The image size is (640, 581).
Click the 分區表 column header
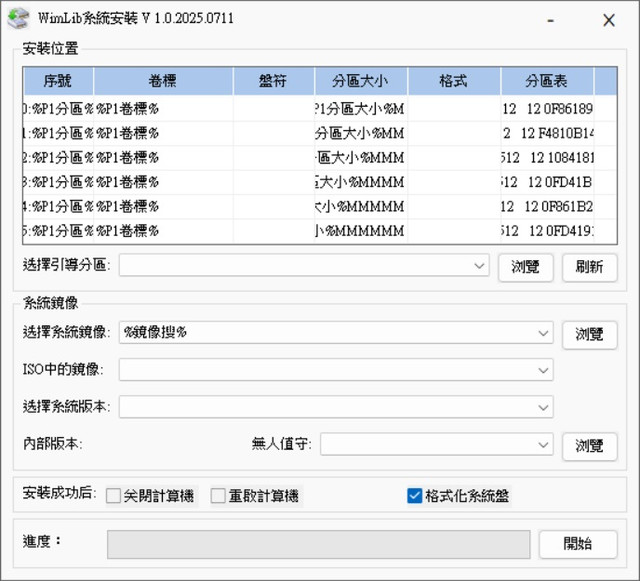click(x=547, y=81)
